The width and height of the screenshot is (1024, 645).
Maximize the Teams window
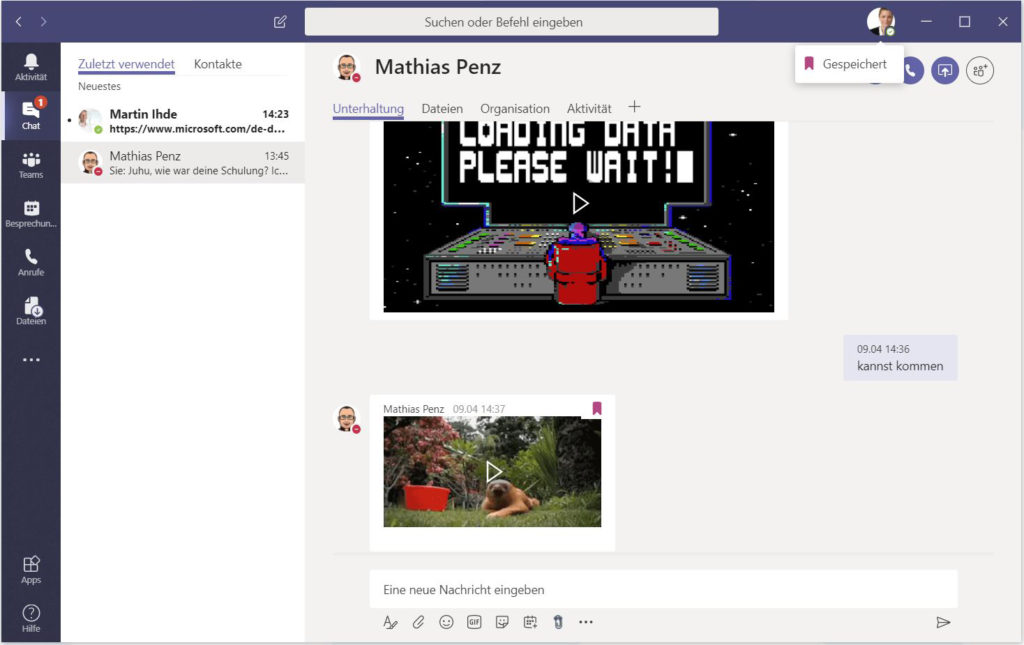click(x=965, y=22)
